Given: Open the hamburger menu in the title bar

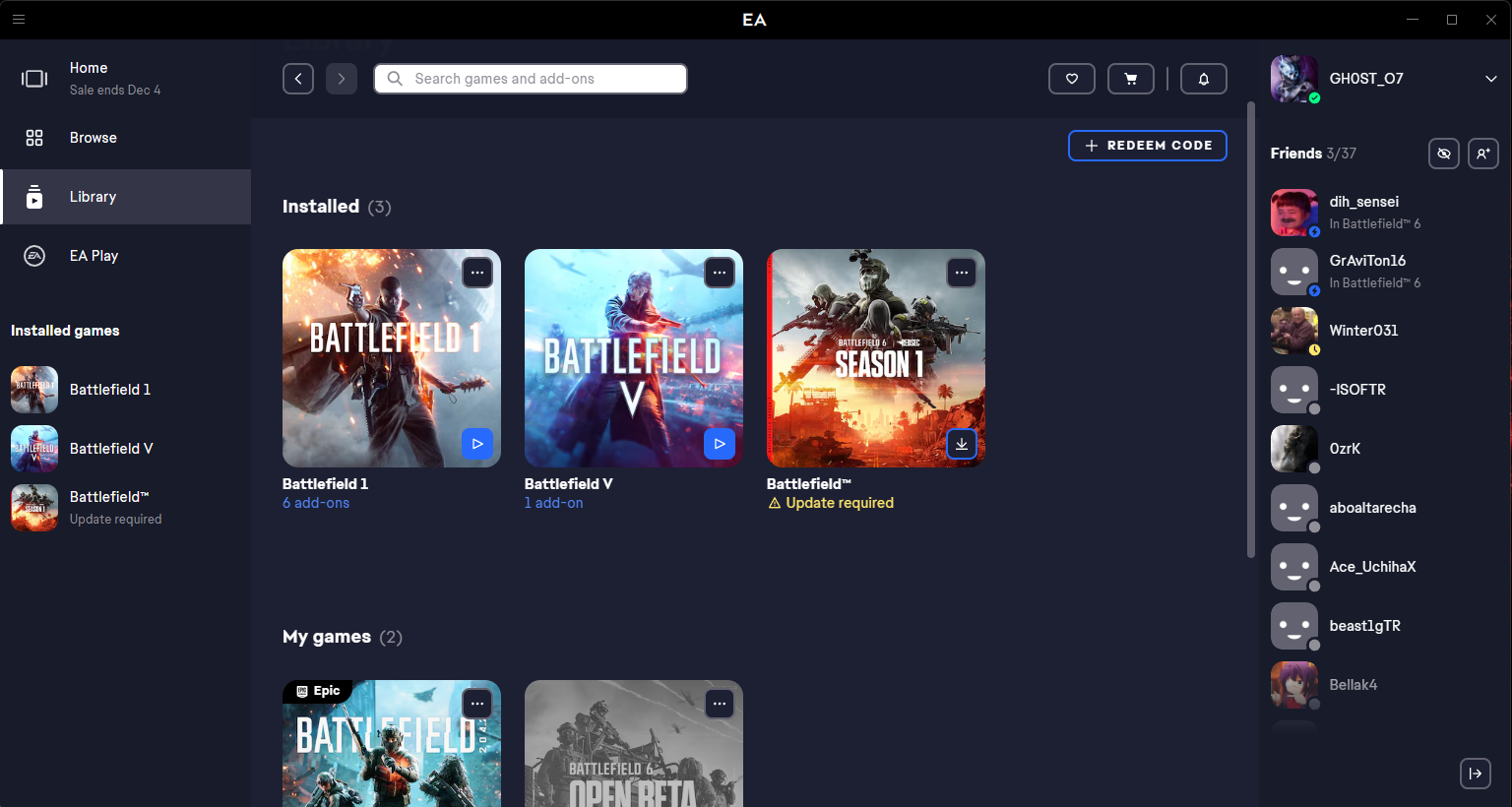Looking at the screenshot, I should tap(19, 19).
